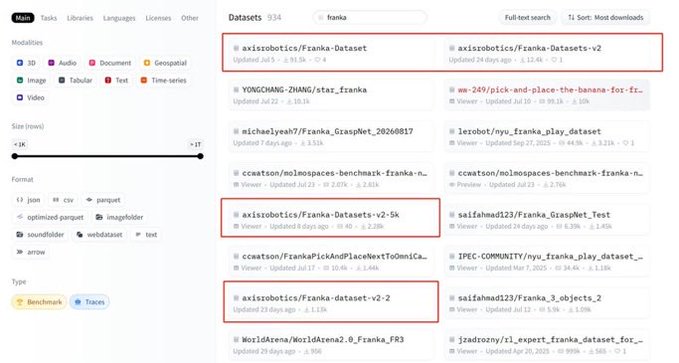Click download icon under michaelyeah7/Franka_GraspNet_20260817

[303, 143]
